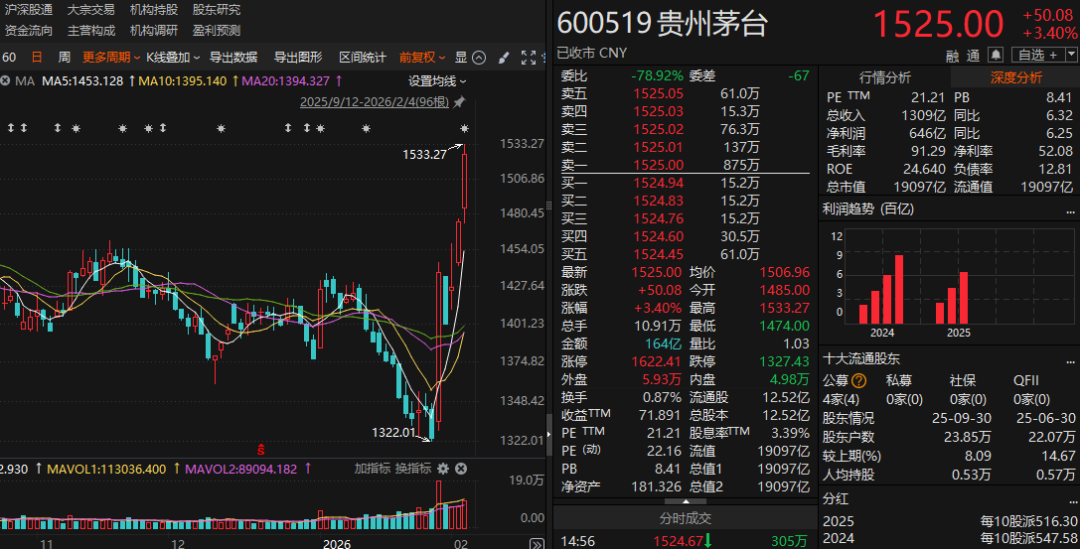This screenshot has height=549, width=1080.
Task: Click the 2025/9/12-2026/2/4 date range link
Action: click(374, 102)
